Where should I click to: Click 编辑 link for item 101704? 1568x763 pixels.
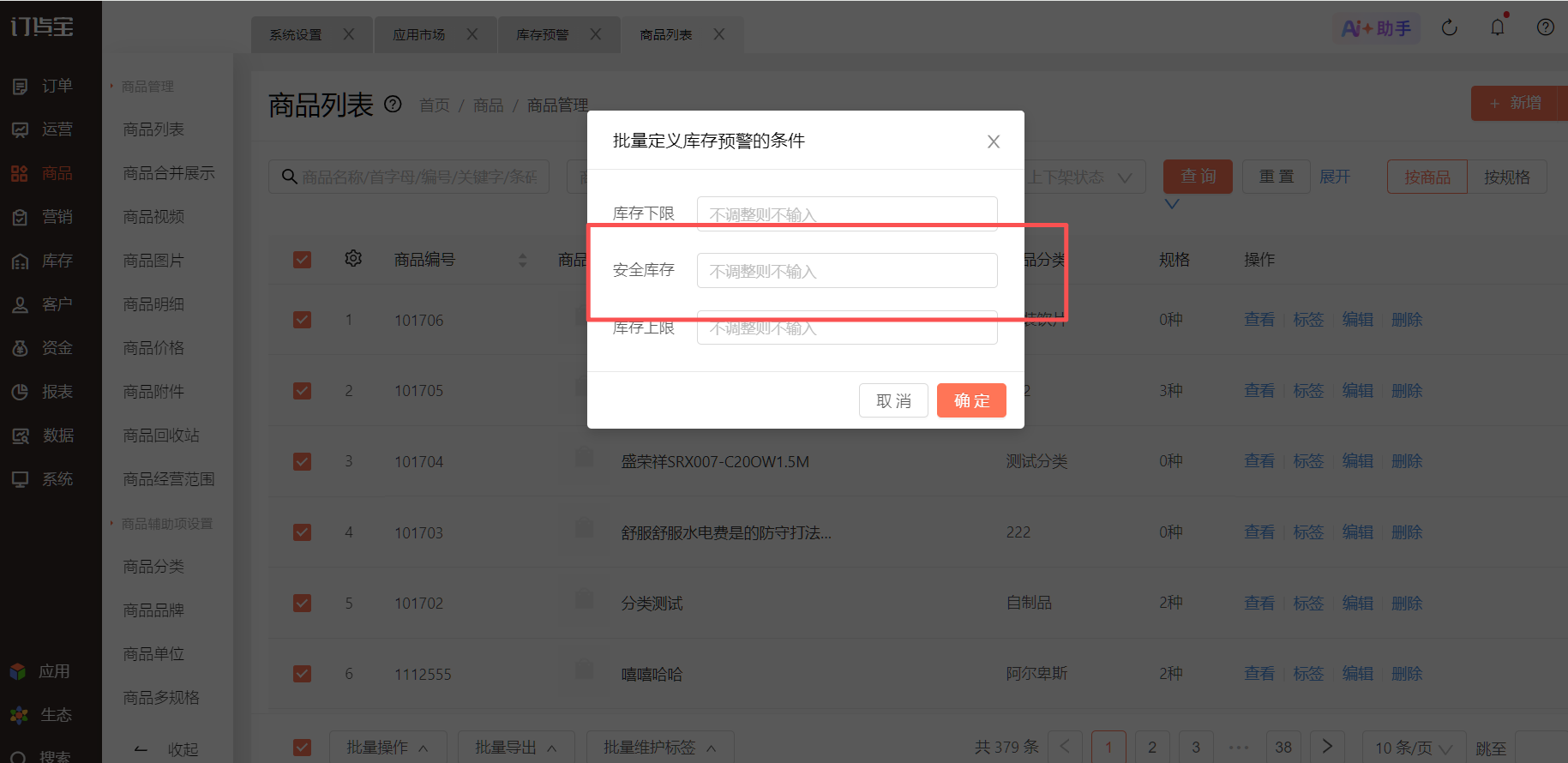tap(1358, 461)
